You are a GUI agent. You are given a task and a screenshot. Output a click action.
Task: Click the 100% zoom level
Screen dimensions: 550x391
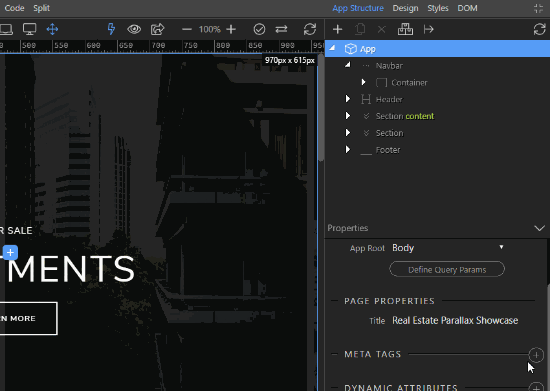(209, 29)
